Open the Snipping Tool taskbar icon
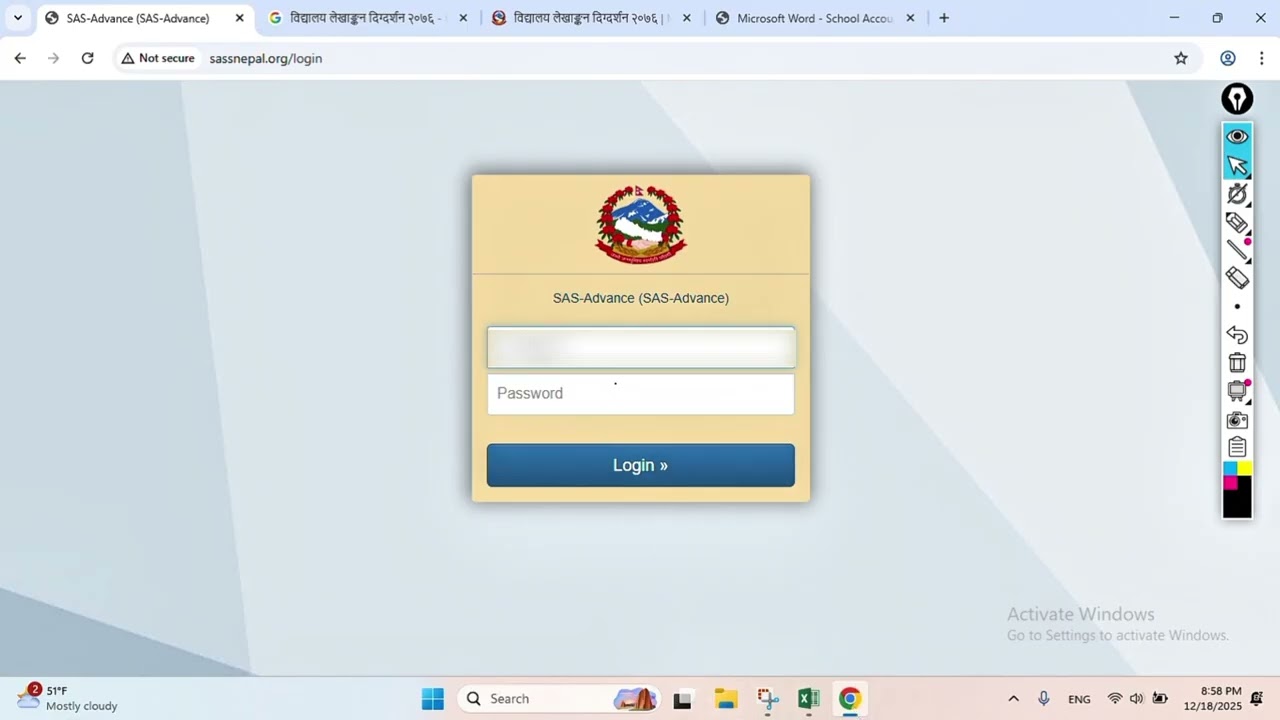Image resolution: width=1280 pixels, height=720 pixels. coord(767,699)
